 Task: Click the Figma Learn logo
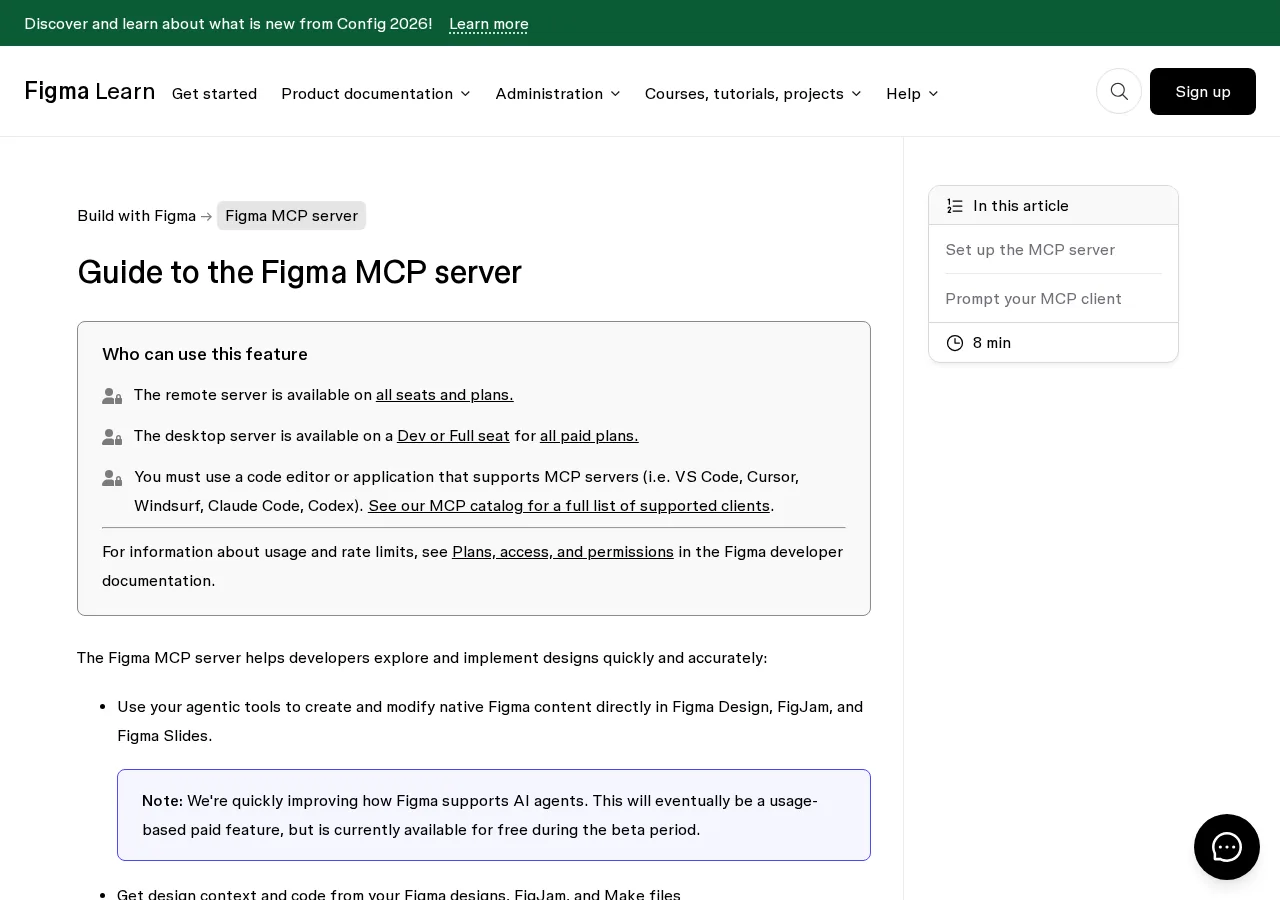(90, 91)
